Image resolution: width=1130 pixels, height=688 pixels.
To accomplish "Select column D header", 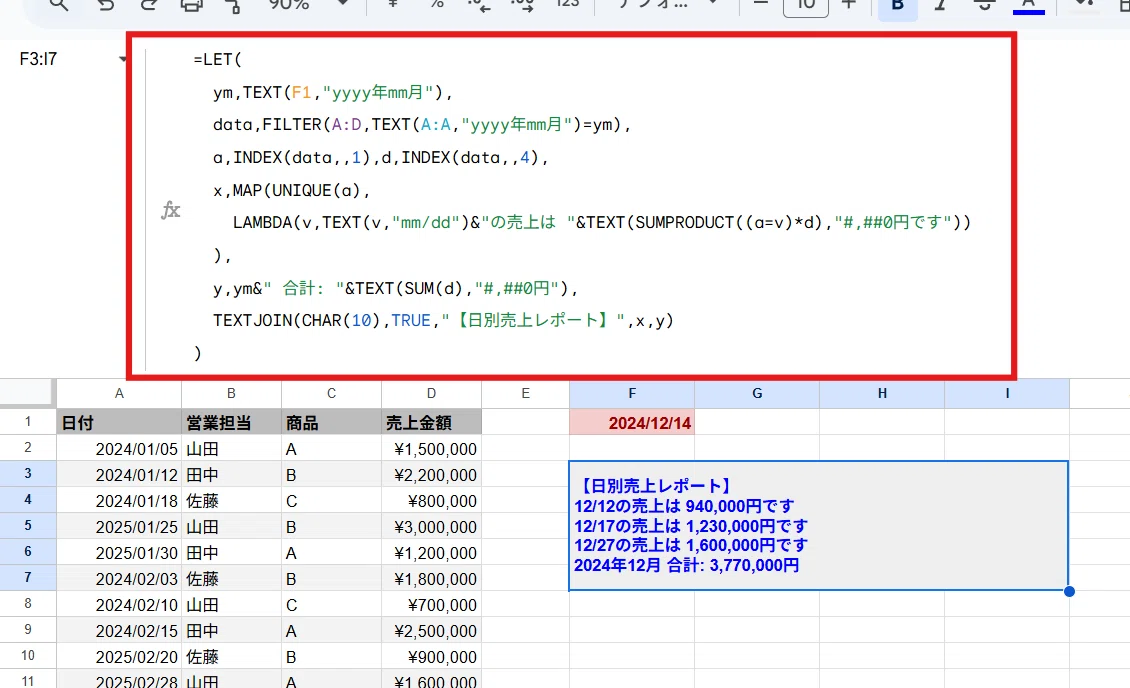I will pos(431,393).
